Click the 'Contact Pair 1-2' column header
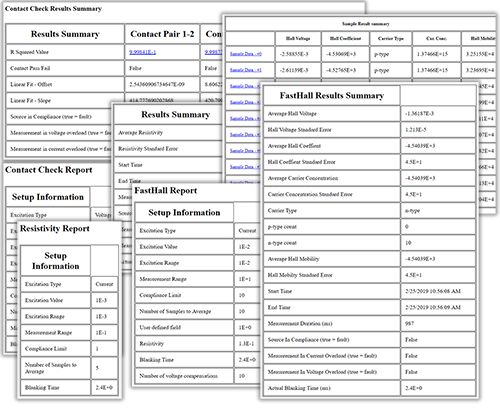Viewport: 500px width, 408px height. (162, 34)
